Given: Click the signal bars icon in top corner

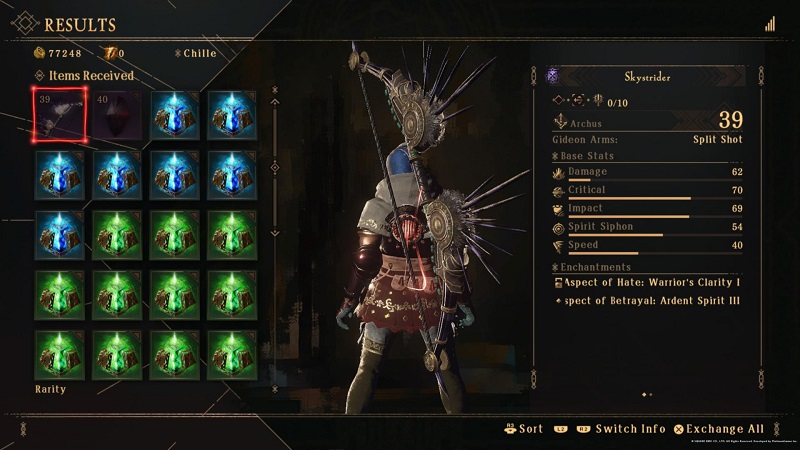Looking at the screenshot, I should [770, 24].
